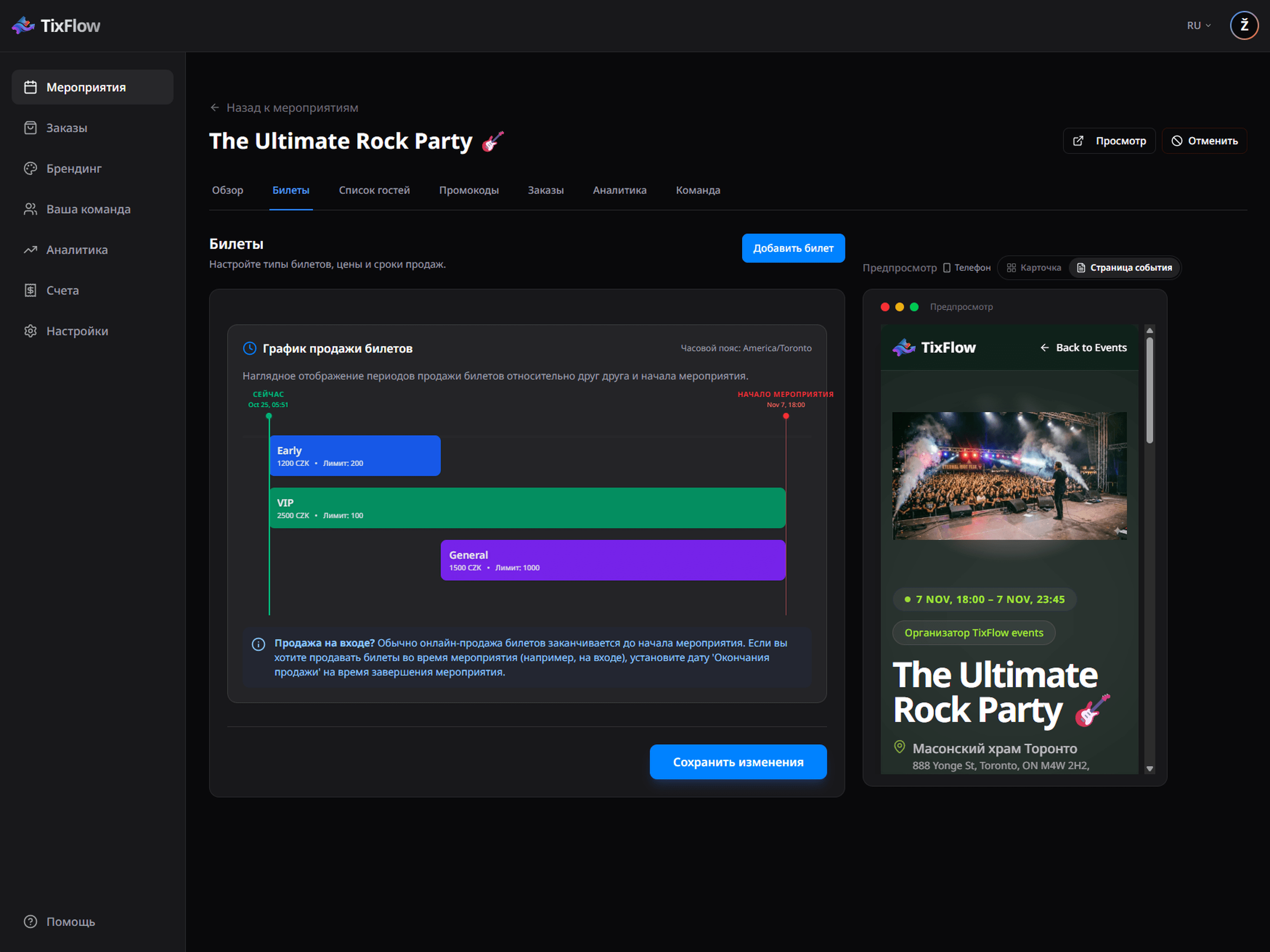The image size is (1270, 952).
Task: Click the preview scrollbar thumb
Action: [1150, 390]
